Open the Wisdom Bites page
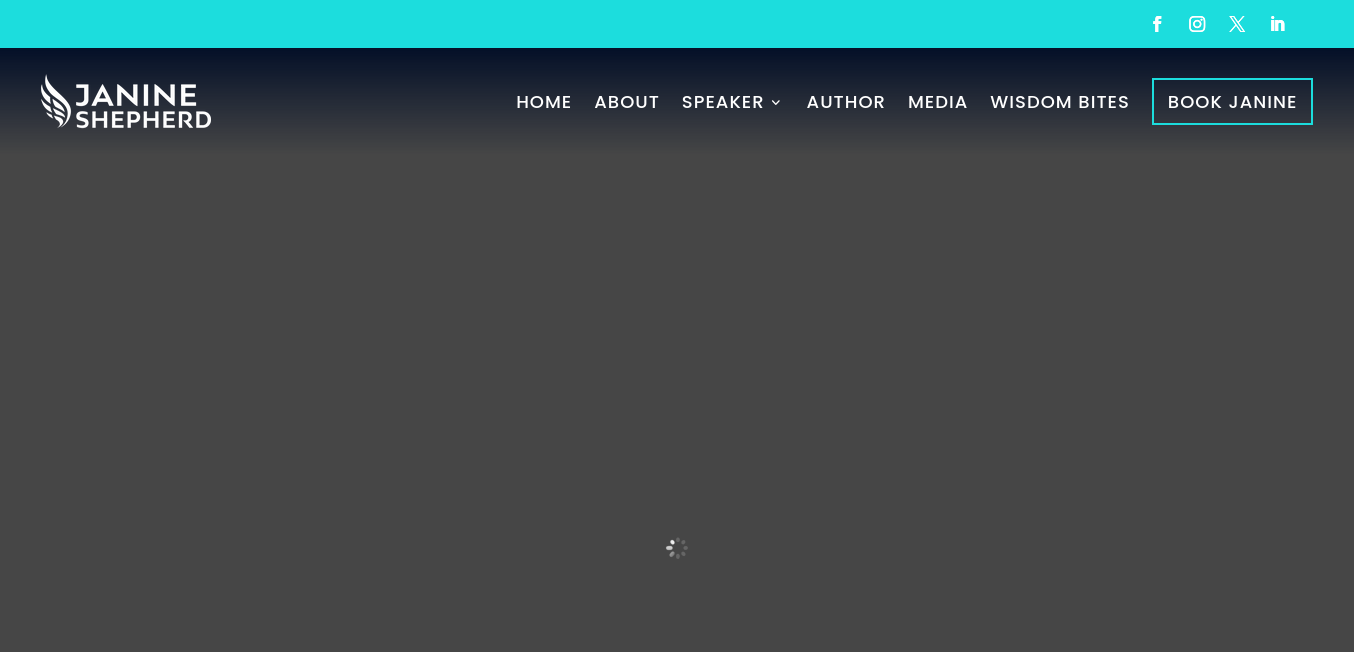Screen dimensions: 1366x652 coord(1059,102)
